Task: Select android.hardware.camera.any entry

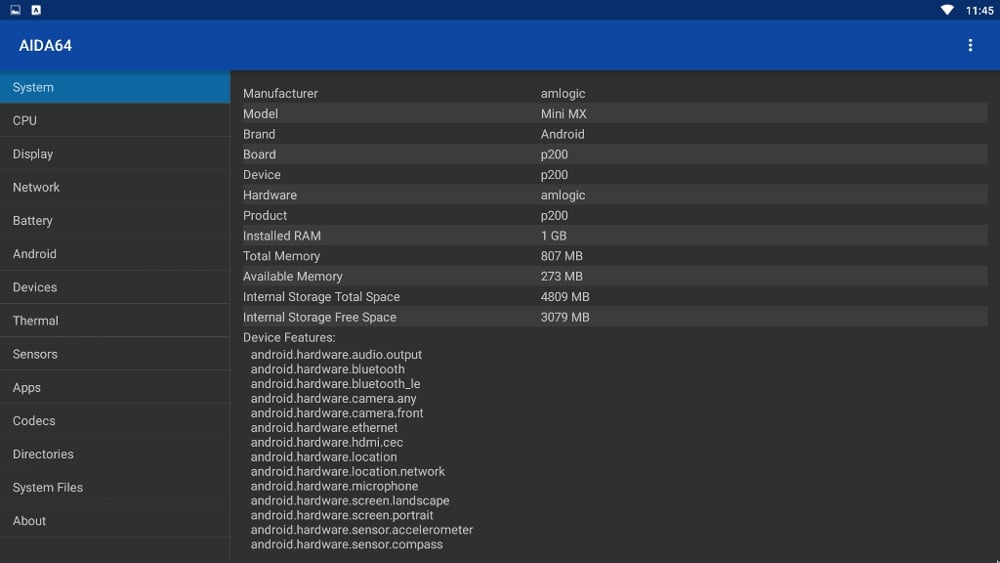Action: [333, 398]
